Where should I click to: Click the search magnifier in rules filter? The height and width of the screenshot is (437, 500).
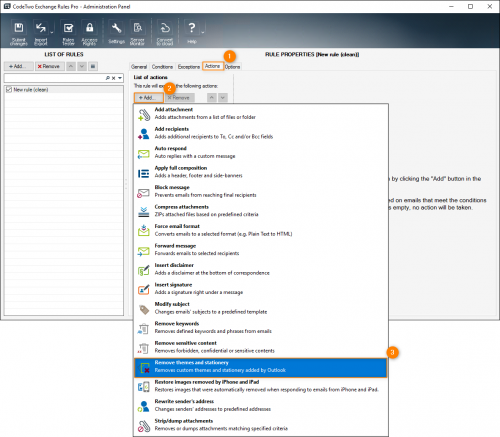108,78
